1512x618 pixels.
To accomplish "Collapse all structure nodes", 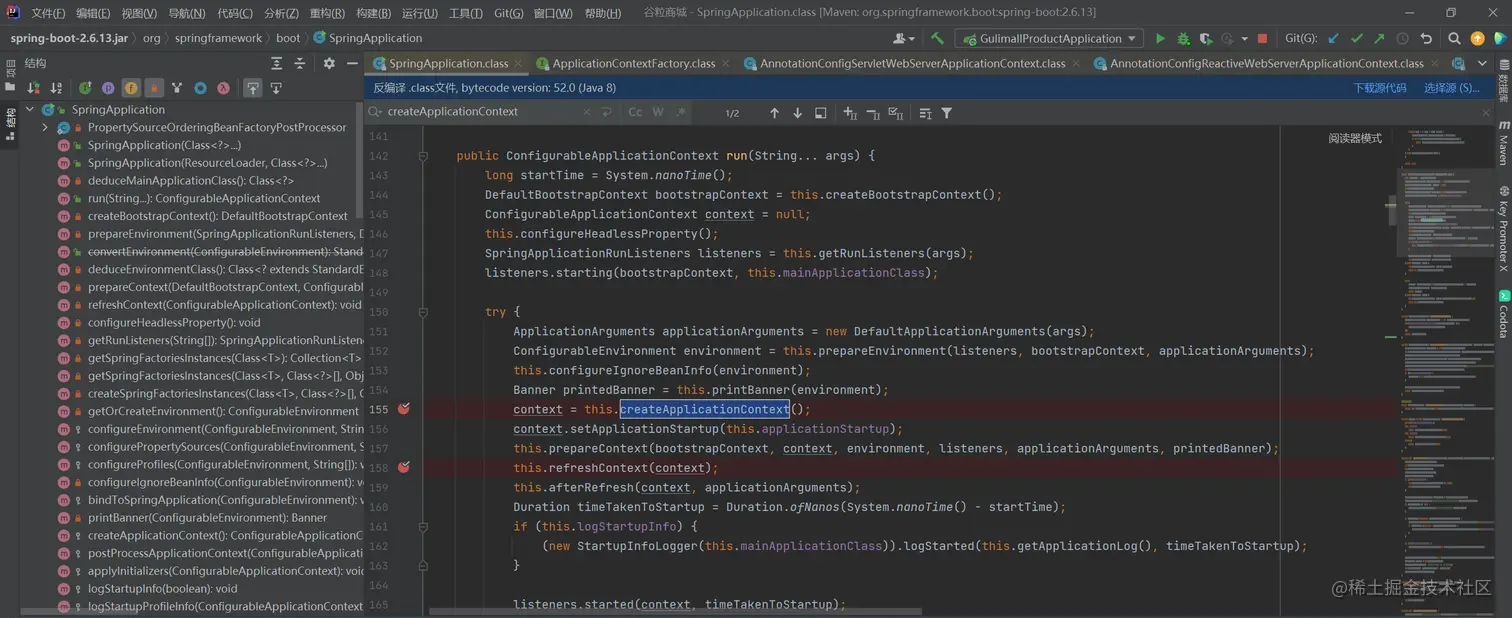I will pos(300,63).
